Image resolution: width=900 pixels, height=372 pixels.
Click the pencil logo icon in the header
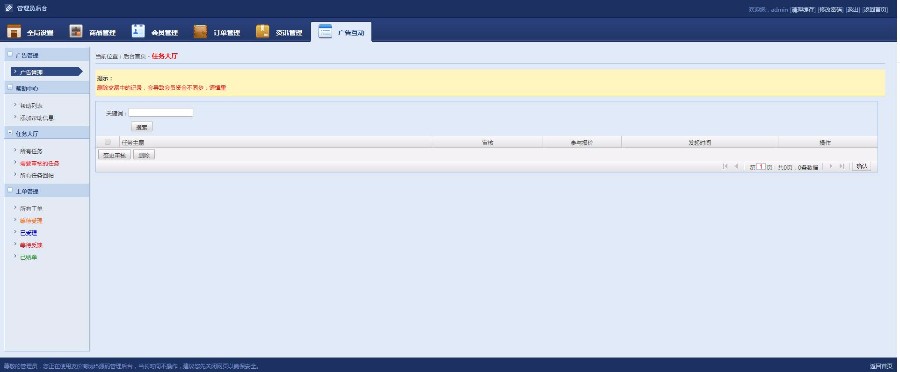[8, 8]
